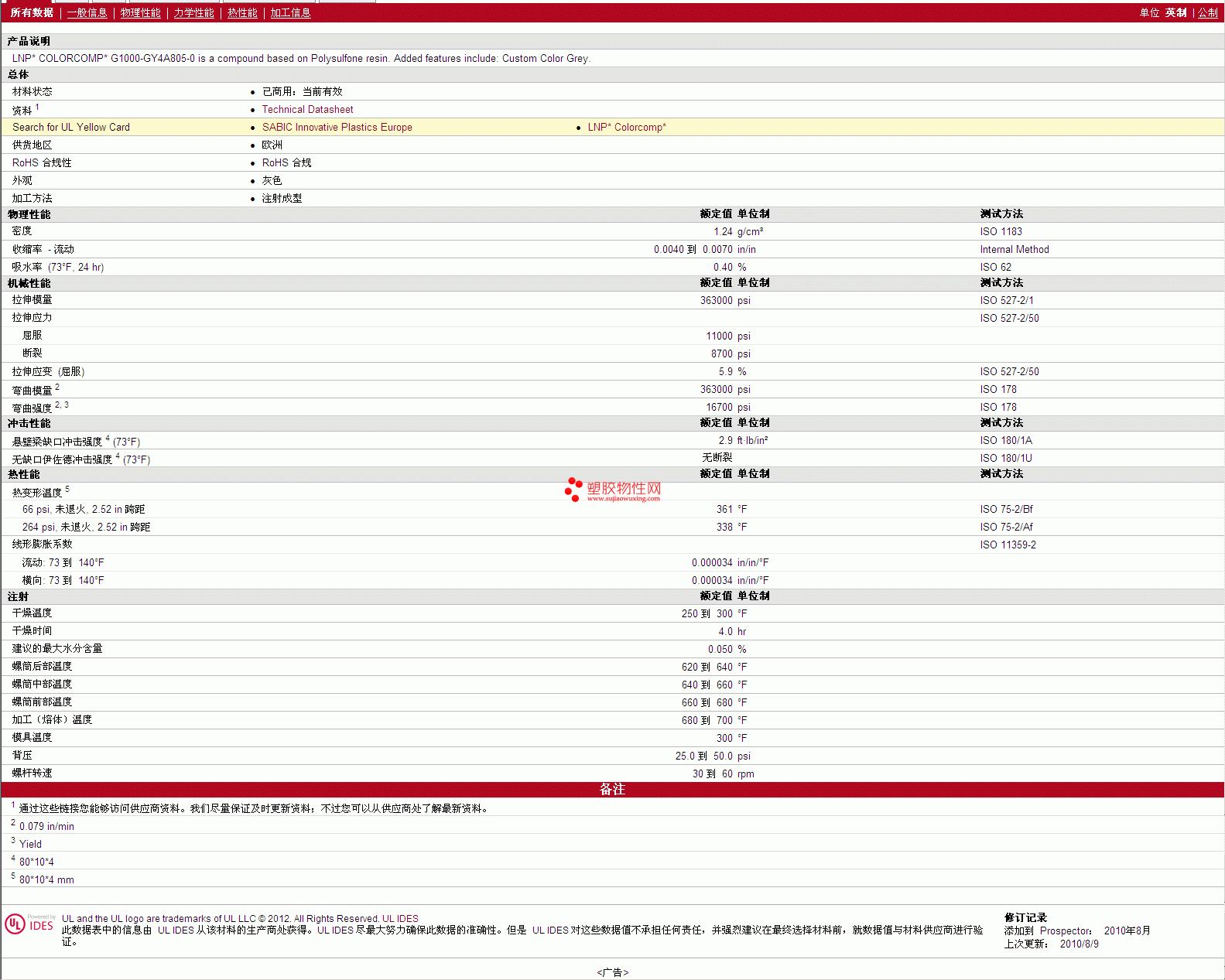Click the 修订记录 heading
The image size is (1225, 980).
[x=1025, y=918]
